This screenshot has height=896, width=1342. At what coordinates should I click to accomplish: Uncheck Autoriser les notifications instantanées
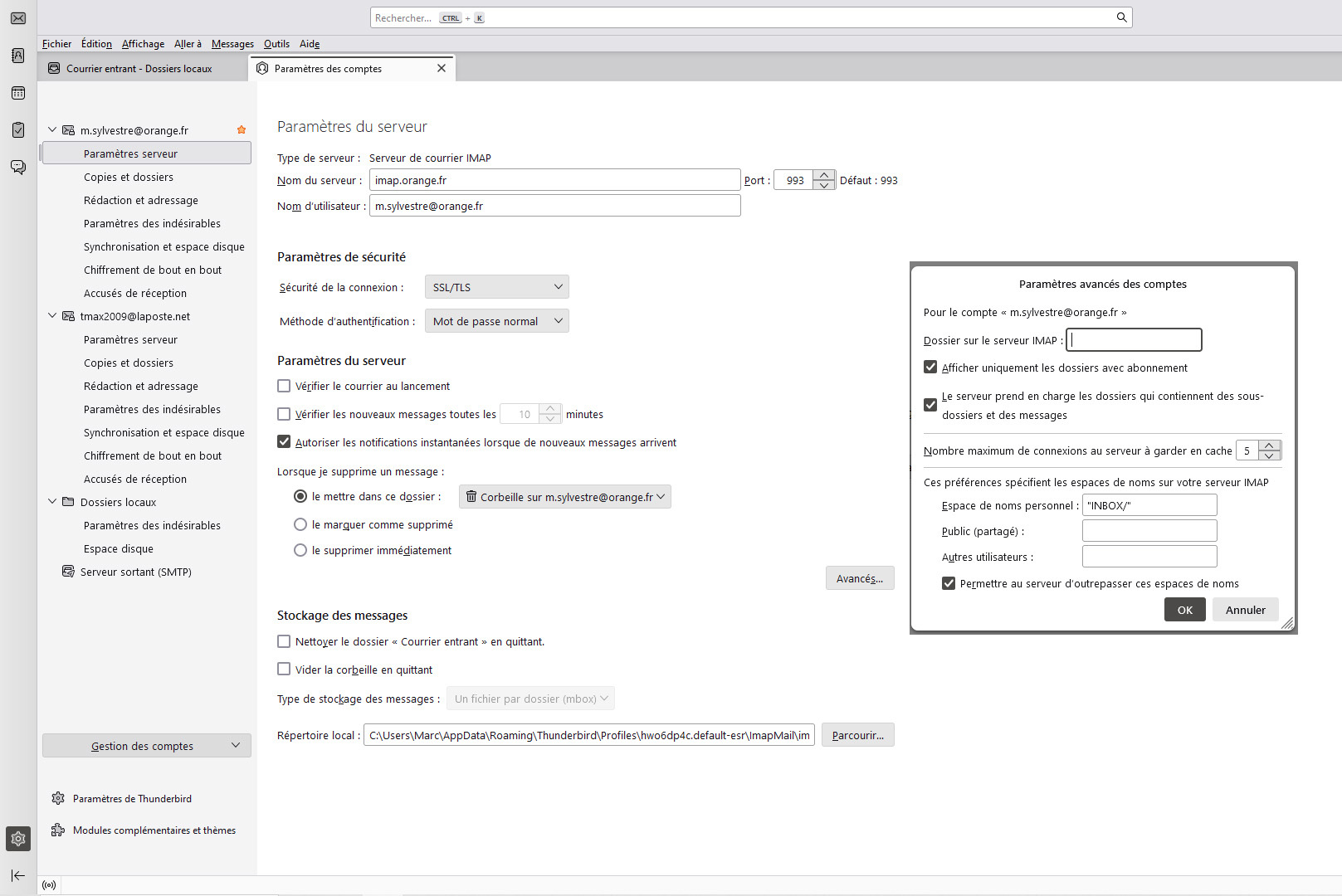pos(284,442)
